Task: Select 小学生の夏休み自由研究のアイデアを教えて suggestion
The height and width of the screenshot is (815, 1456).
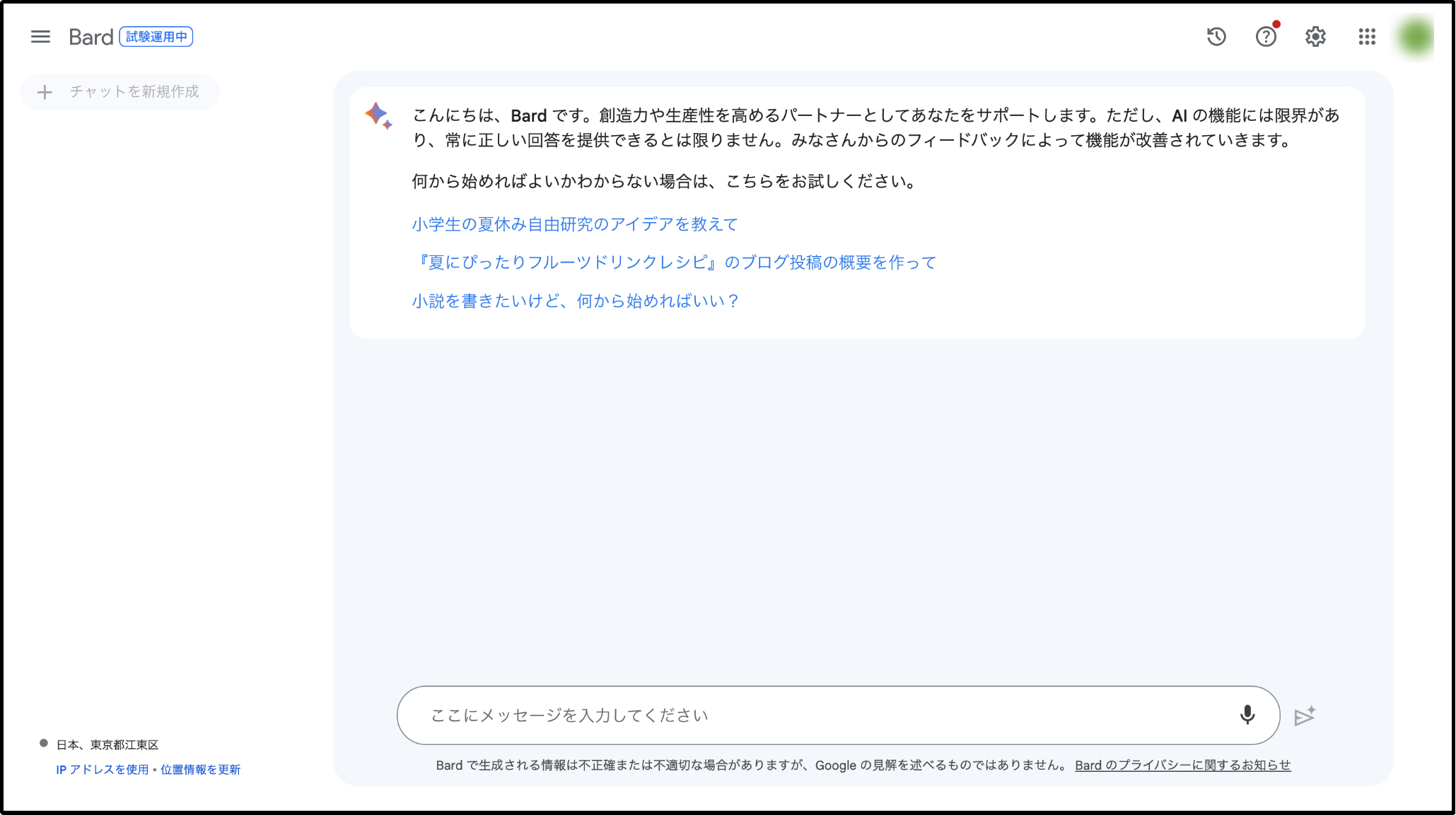Action: (x=575, y=224)
